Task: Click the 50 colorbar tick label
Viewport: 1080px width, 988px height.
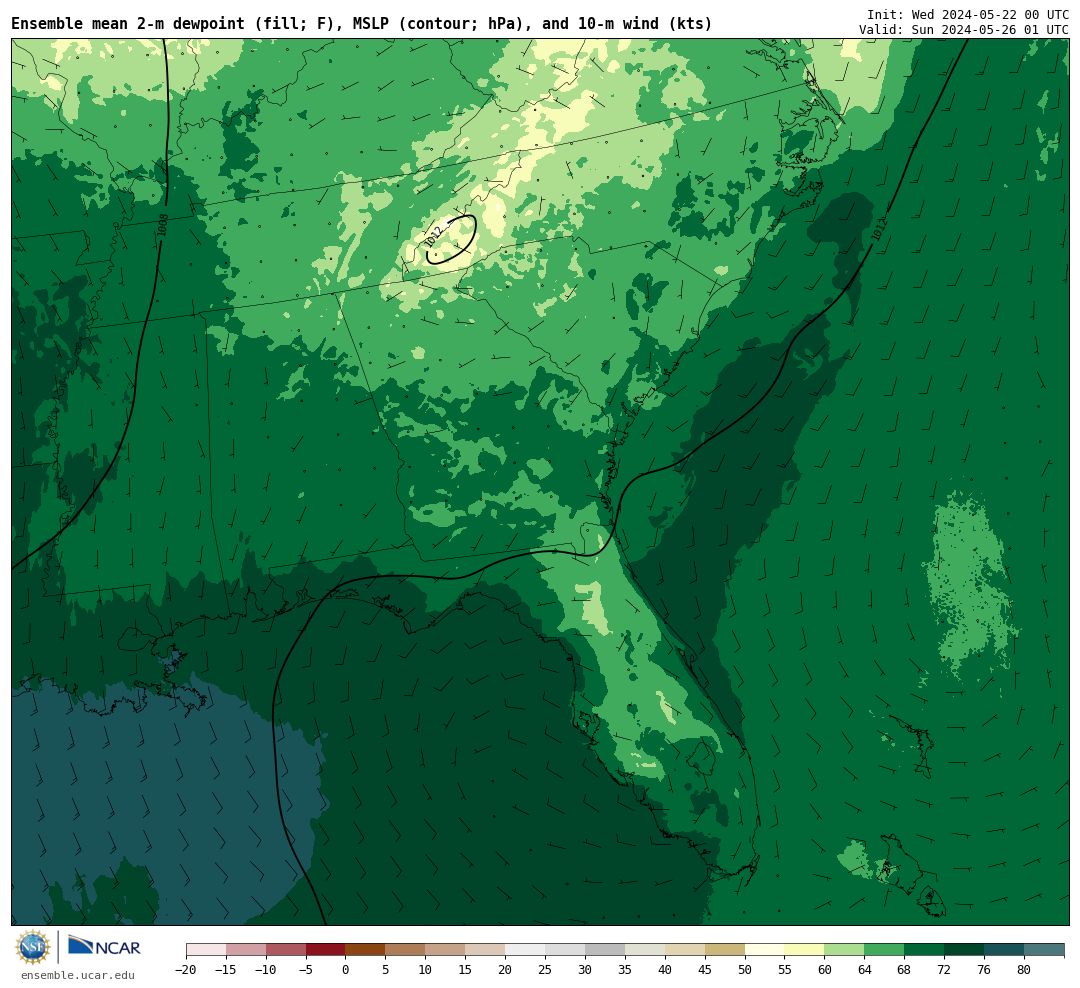Action: [745, 970]
